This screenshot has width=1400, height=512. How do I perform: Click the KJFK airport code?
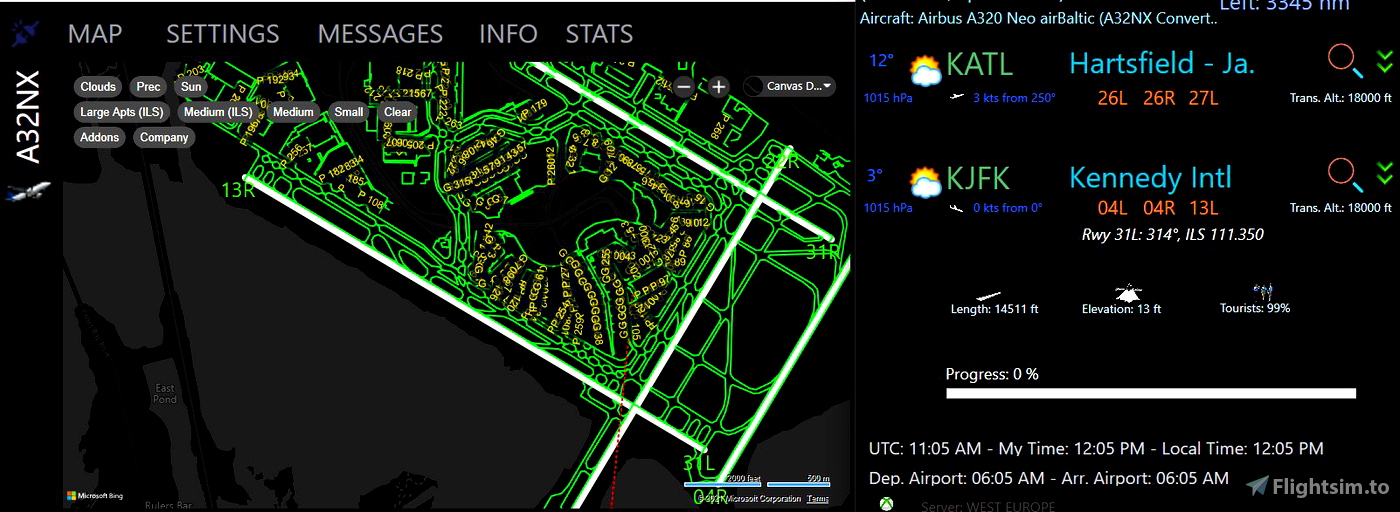[x=978, y=178]
